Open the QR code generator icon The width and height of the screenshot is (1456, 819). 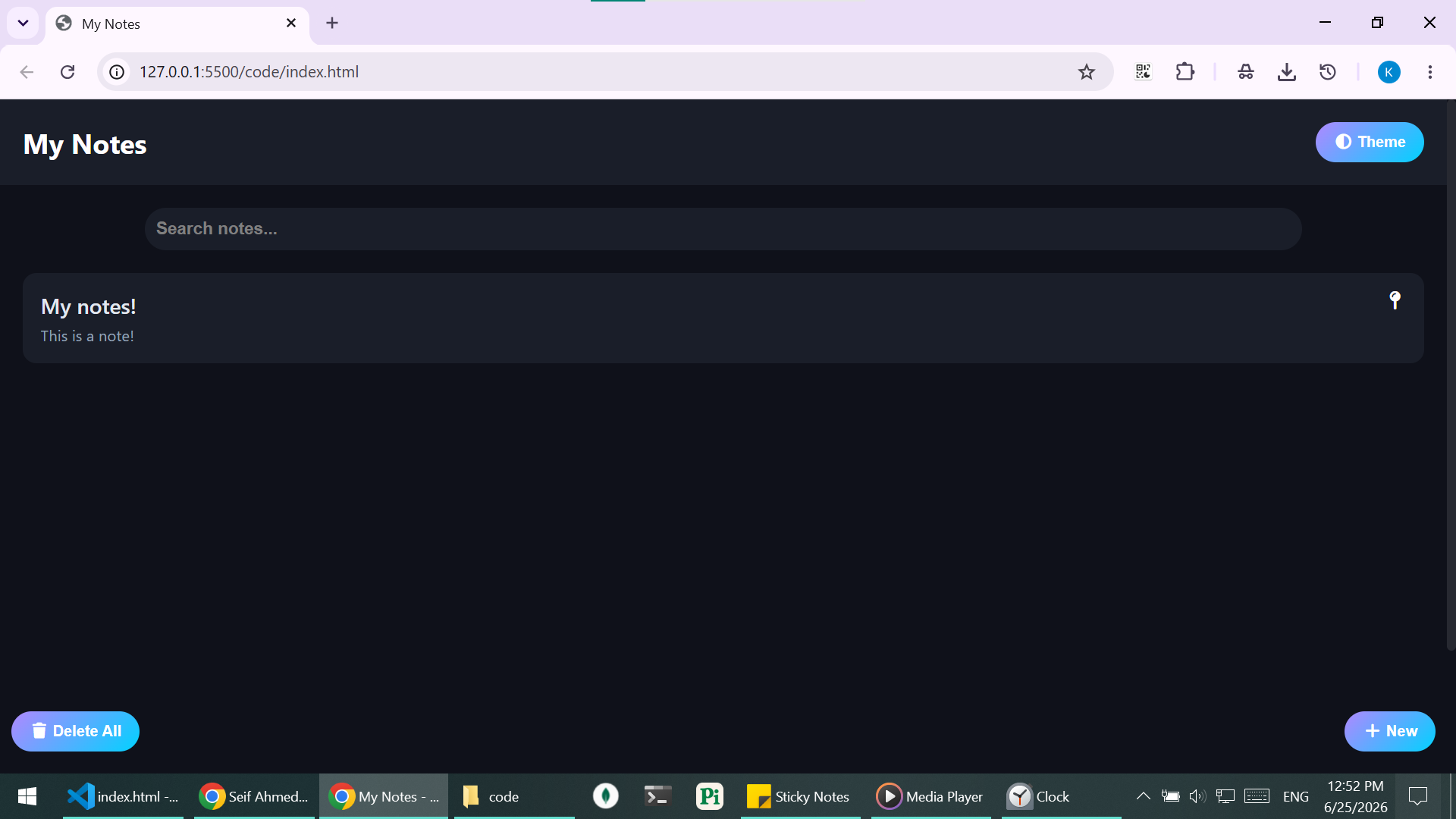pos(1143,72)
